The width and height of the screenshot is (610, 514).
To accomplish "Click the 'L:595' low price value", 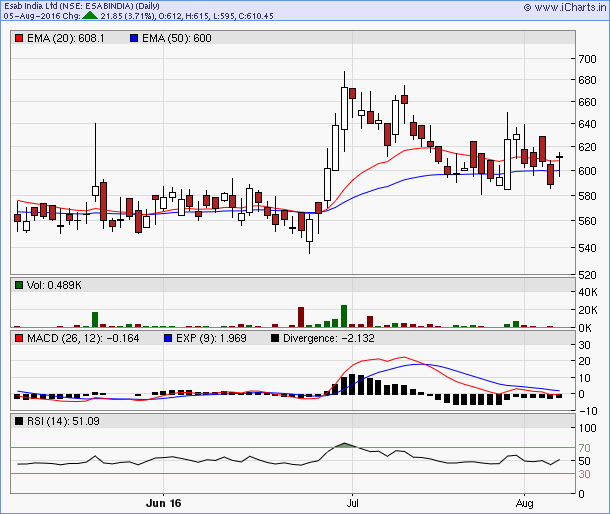I will [224, 16].
